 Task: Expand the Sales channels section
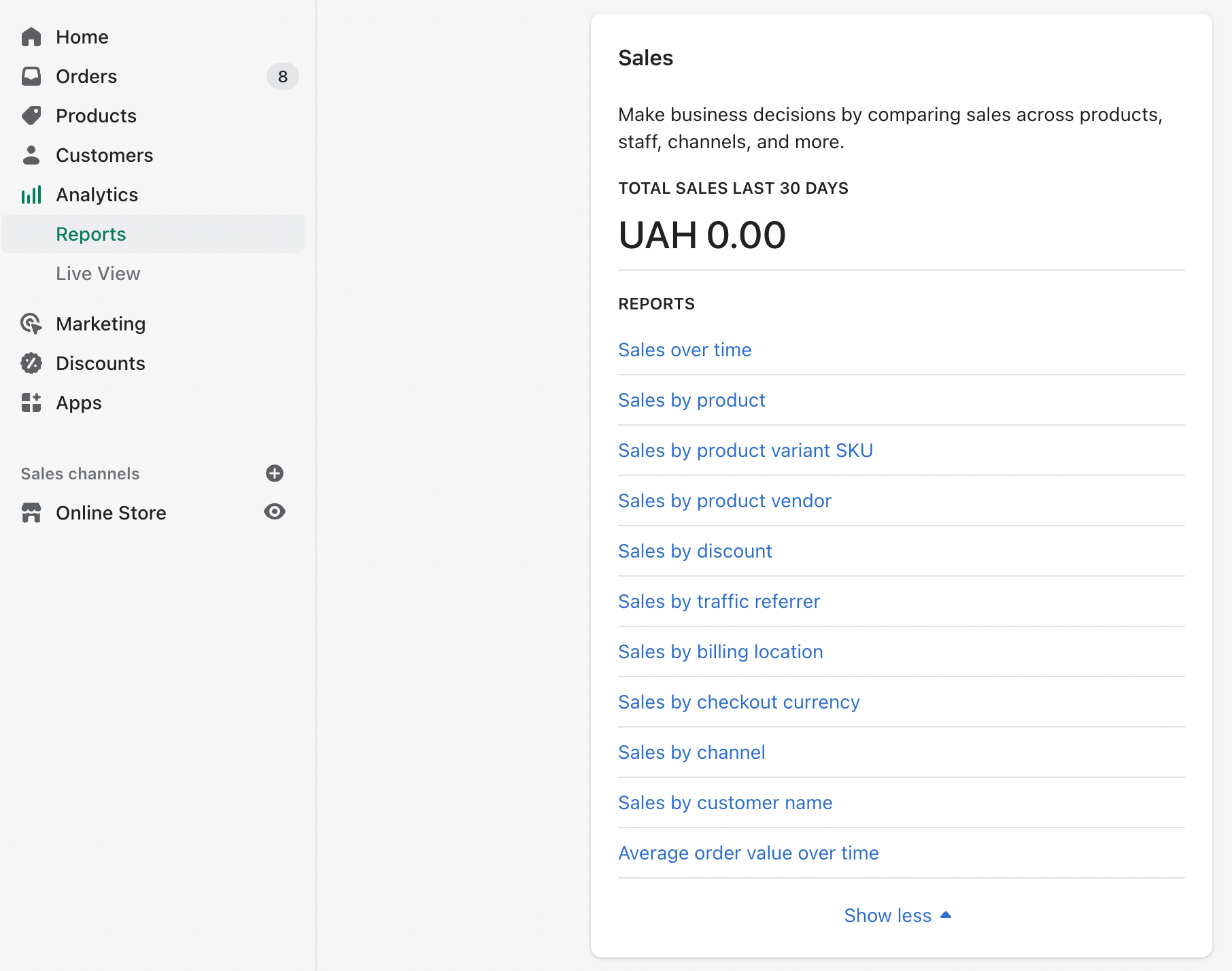[80, 473]
